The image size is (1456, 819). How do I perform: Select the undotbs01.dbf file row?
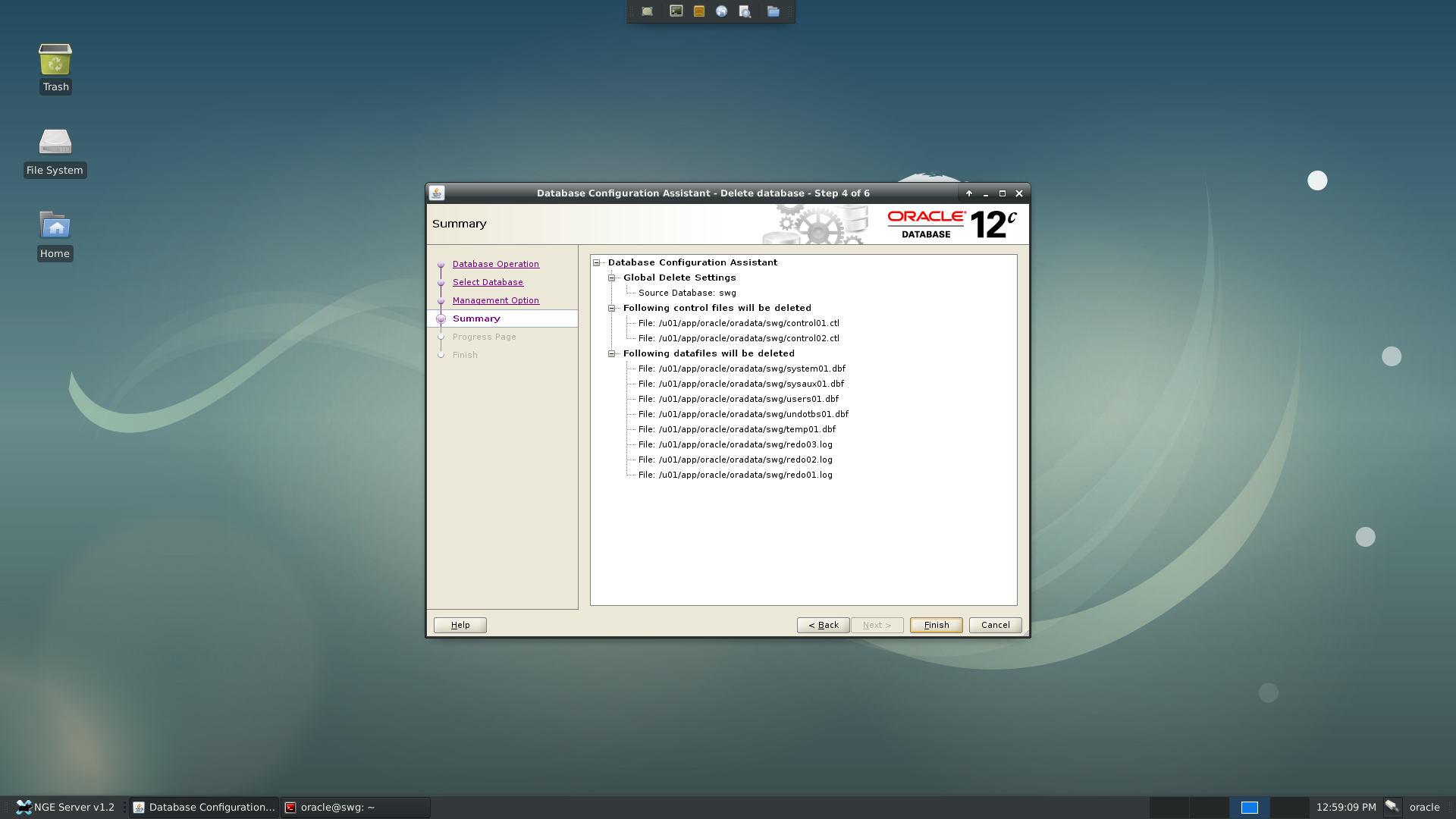[x=743, y=414]
